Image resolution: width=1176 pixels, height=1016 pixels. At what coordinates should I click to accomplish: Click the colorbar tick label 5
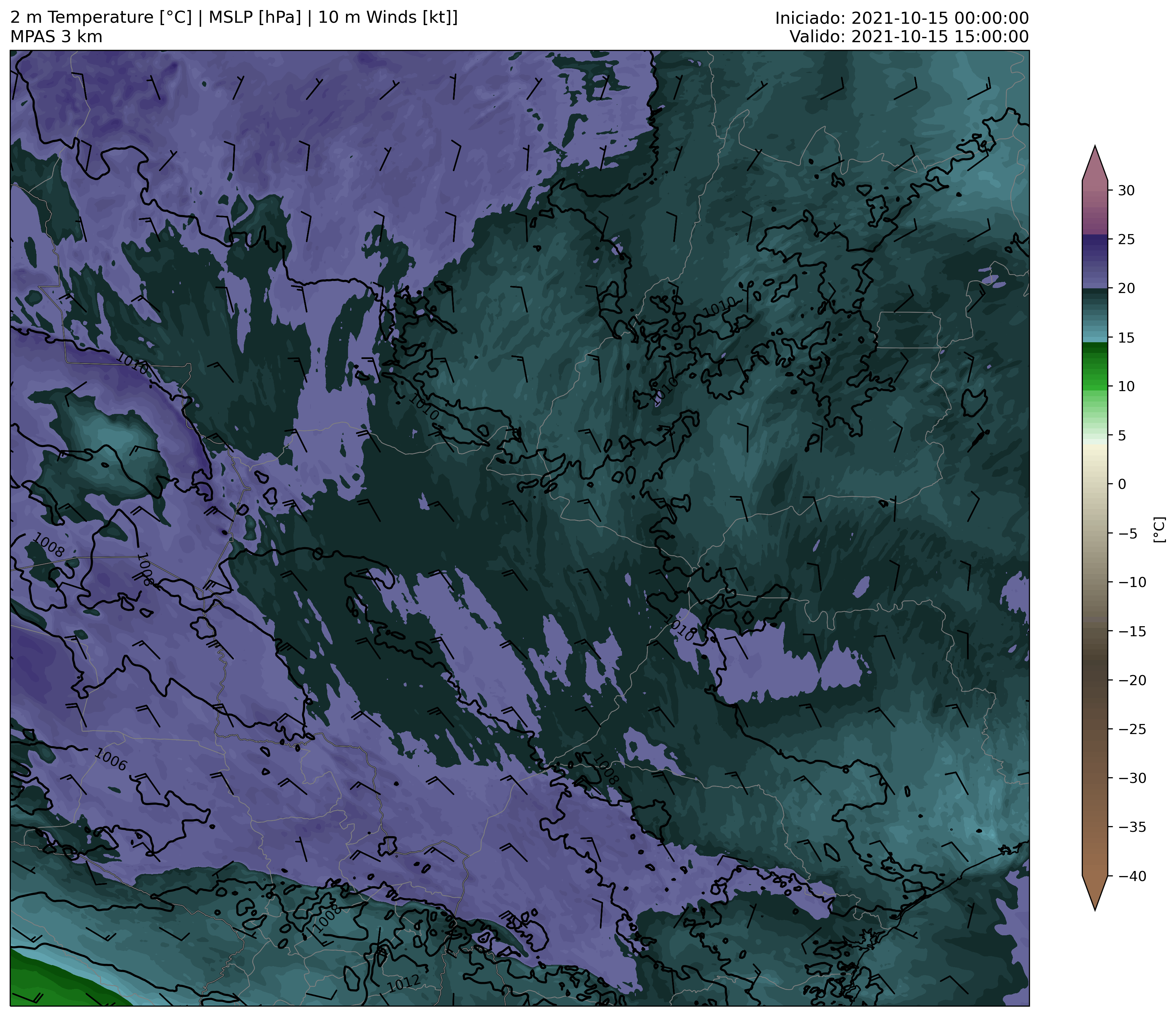(x=1122, y=436)
